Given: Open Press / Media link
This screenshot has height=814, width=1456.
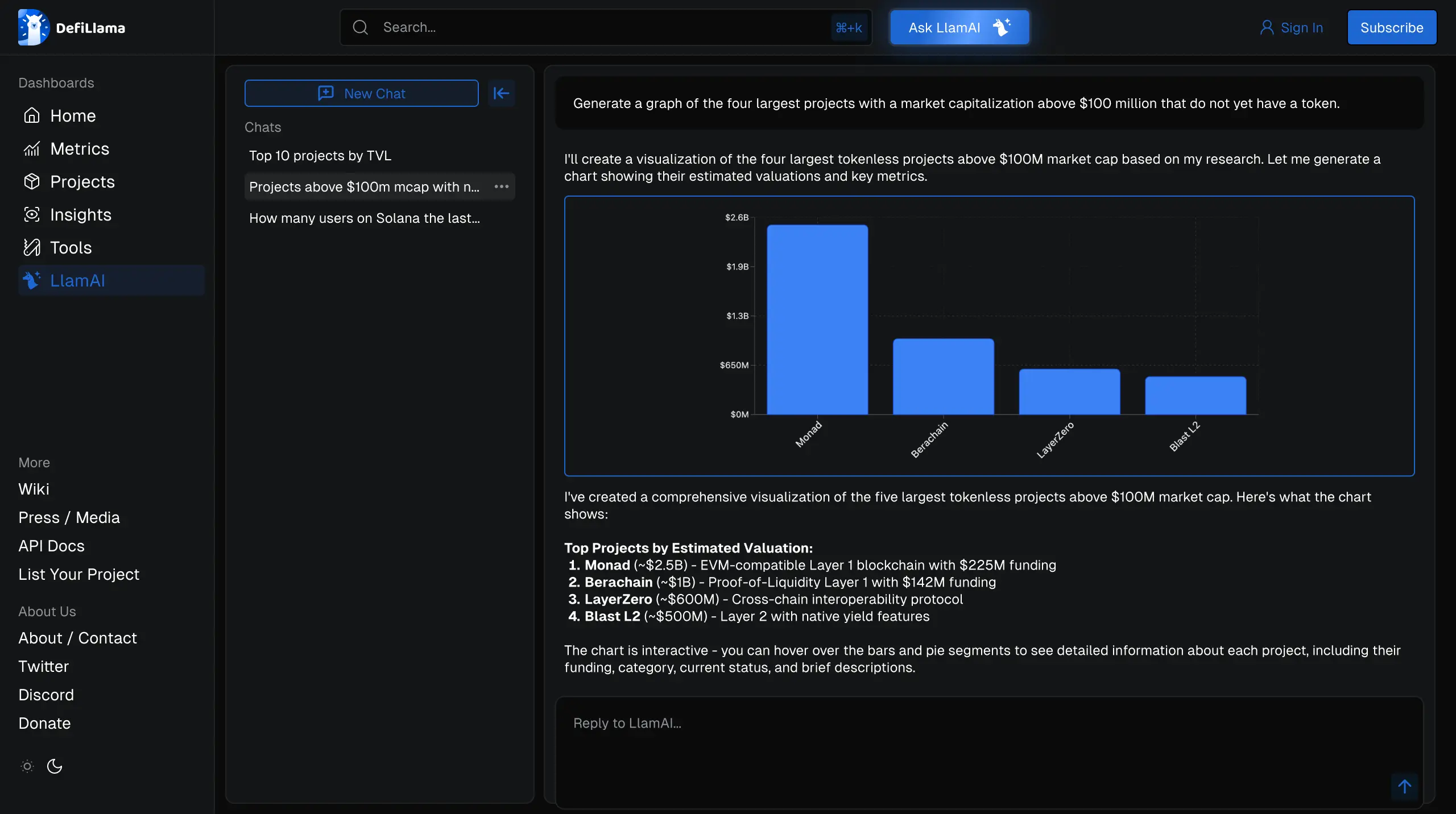Looking at the screenshot, I should tap(69, 517).
